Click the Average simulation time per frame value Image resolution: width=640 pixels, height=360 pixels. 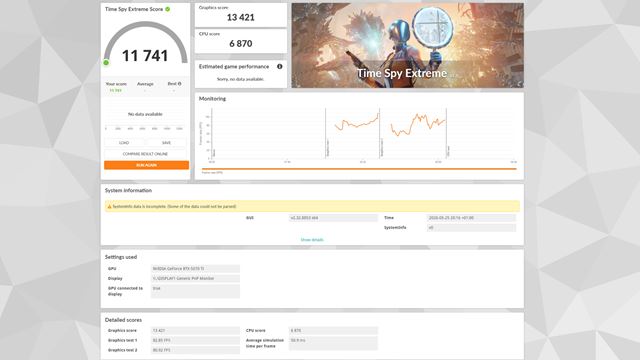333,343
